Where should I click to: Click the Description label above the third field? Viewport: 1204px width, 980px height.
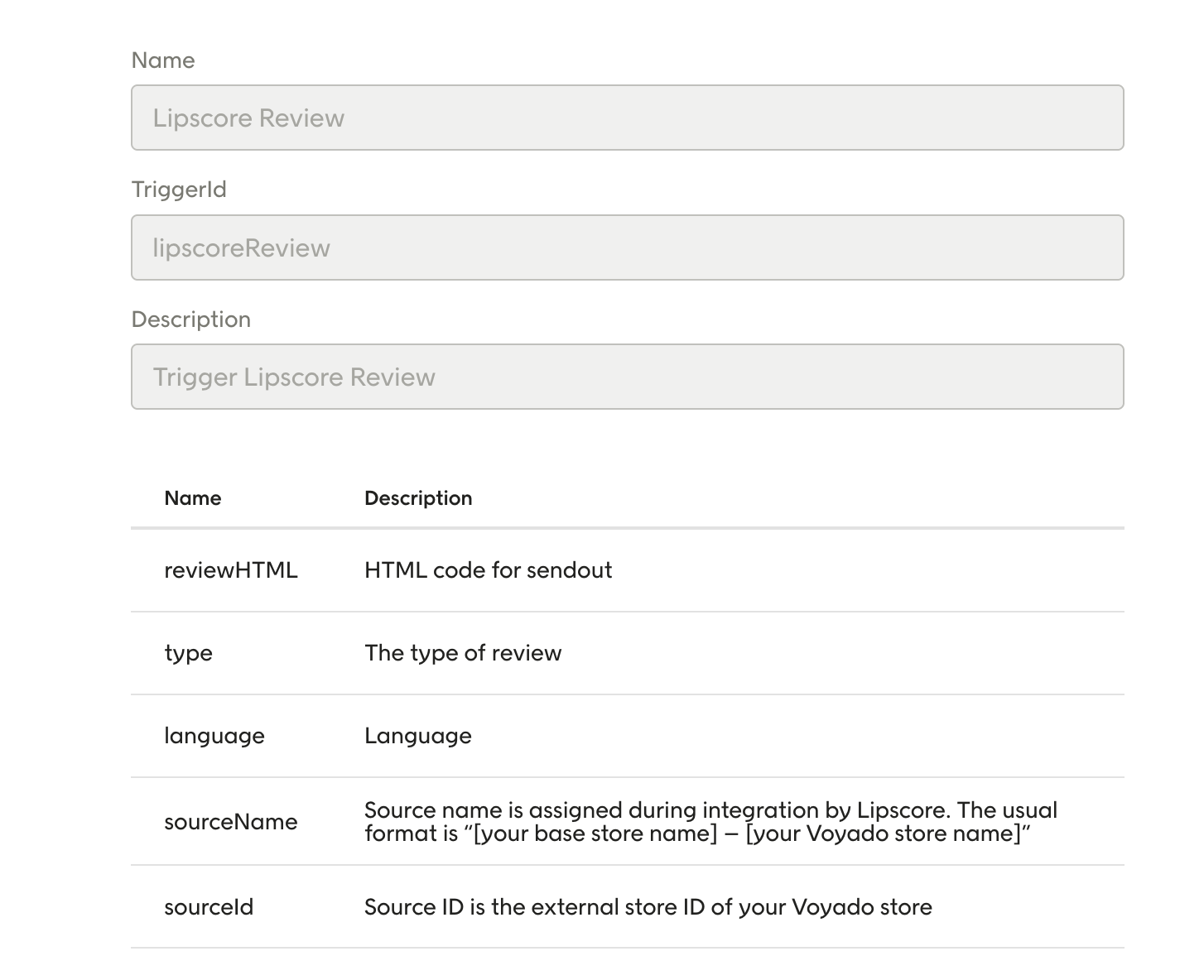191,319
